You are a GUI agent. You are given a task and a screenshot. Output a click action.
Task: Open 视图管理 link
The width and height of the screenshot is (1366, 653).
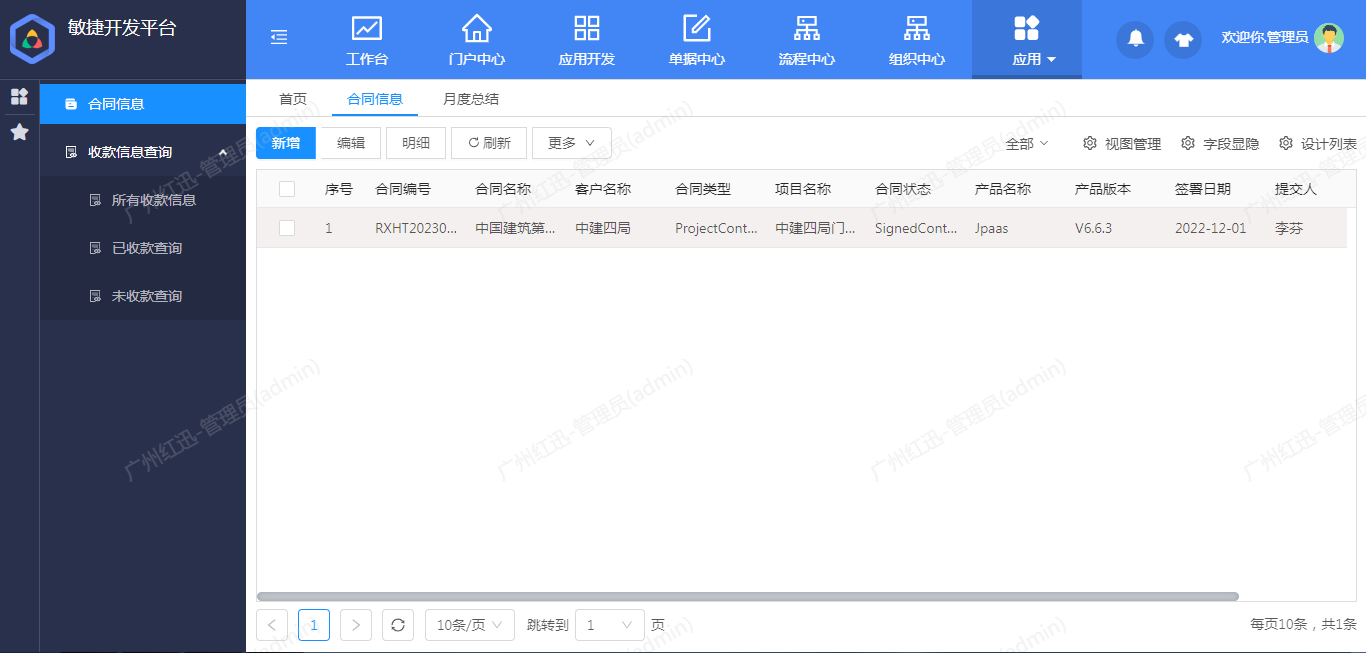pos(1133,144)
